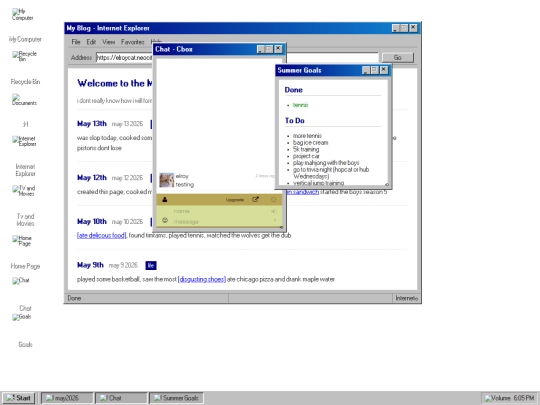Click 'tennis' in the Done list
540x405 pixels.
coord(300,105)
